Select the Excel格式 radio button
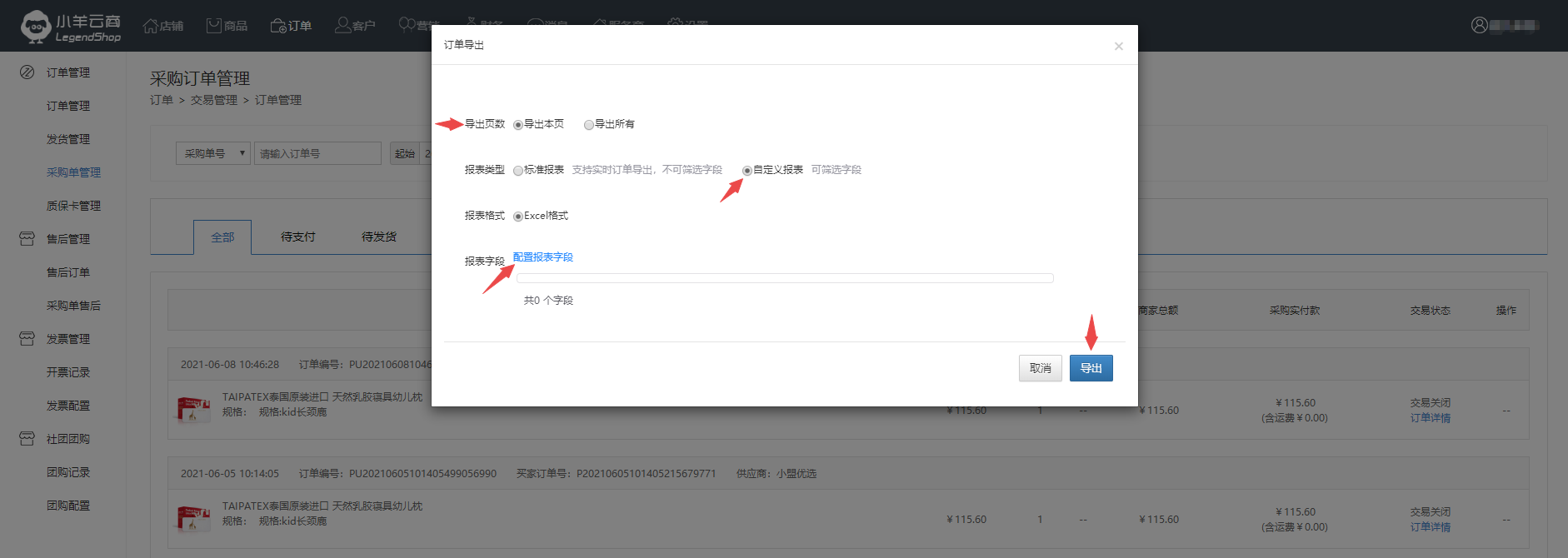 click(x=518, y=217)
